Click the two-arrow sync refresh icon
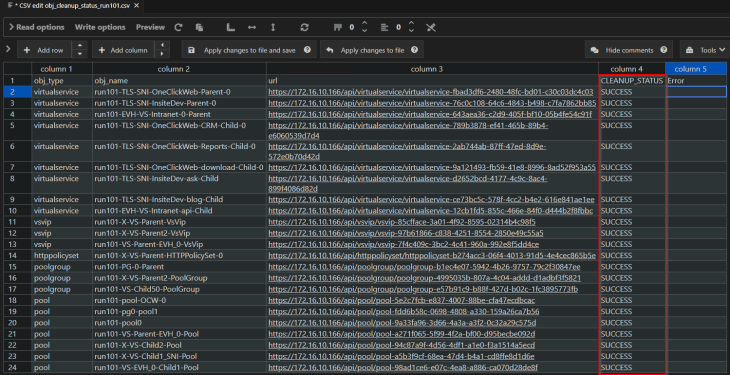The image size is (730, 375). coord(304,27)
